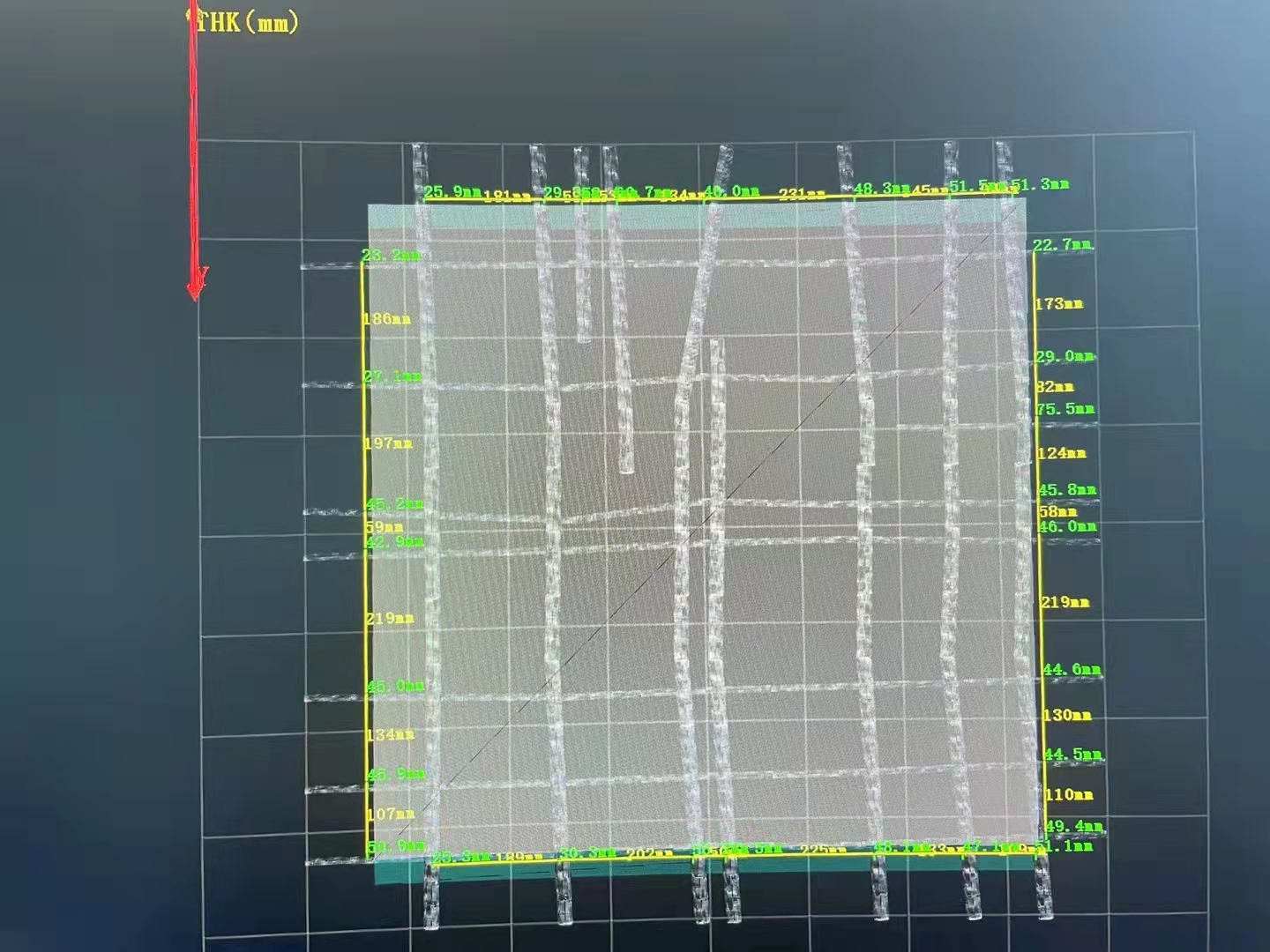1270x952 pixels.
Task: Click the THK(mm) axis label
Action: (x=250, y=23)
